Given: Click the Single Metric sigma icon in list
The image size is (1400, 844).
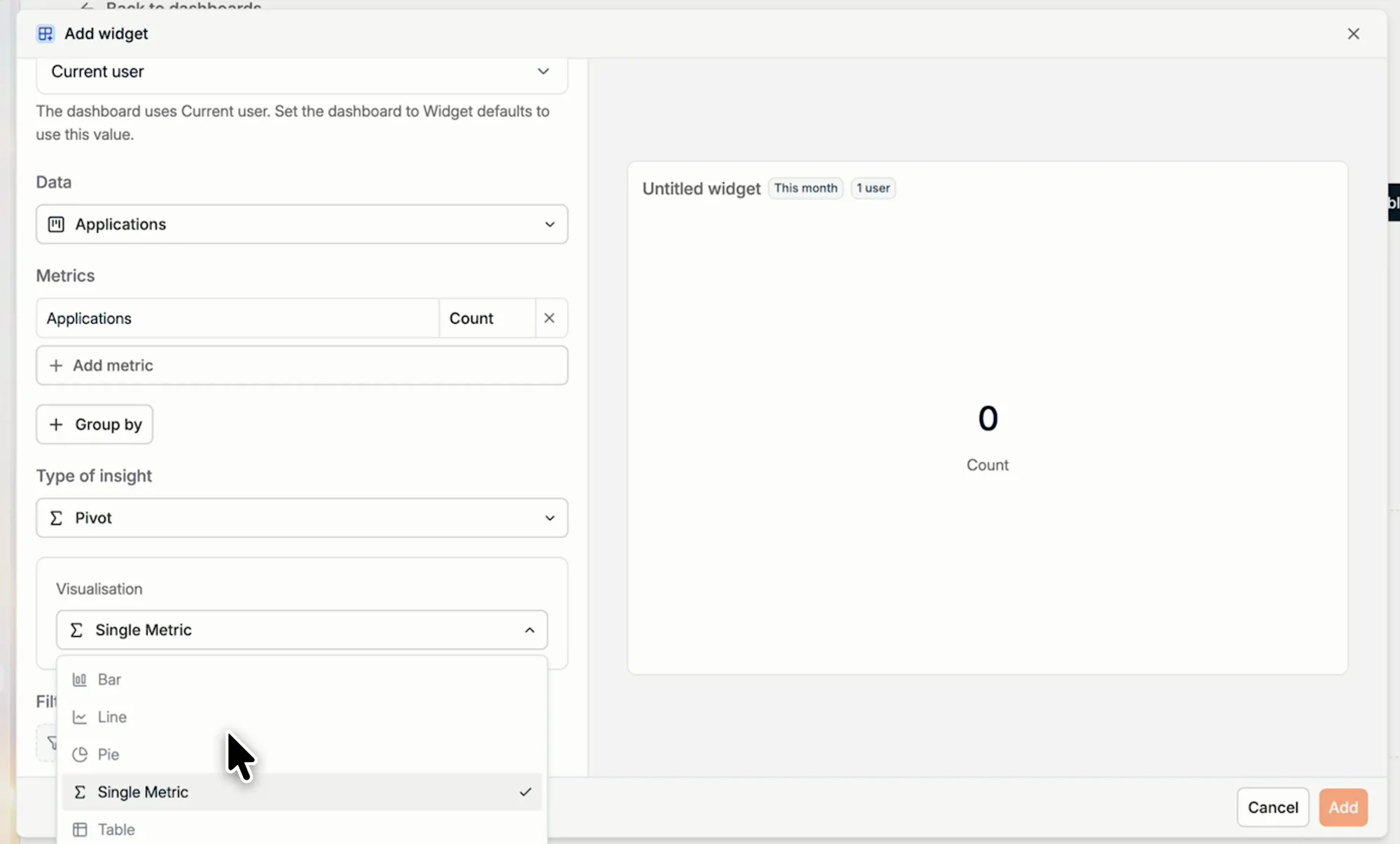Looking at the screenshot, I should [80, 792].
